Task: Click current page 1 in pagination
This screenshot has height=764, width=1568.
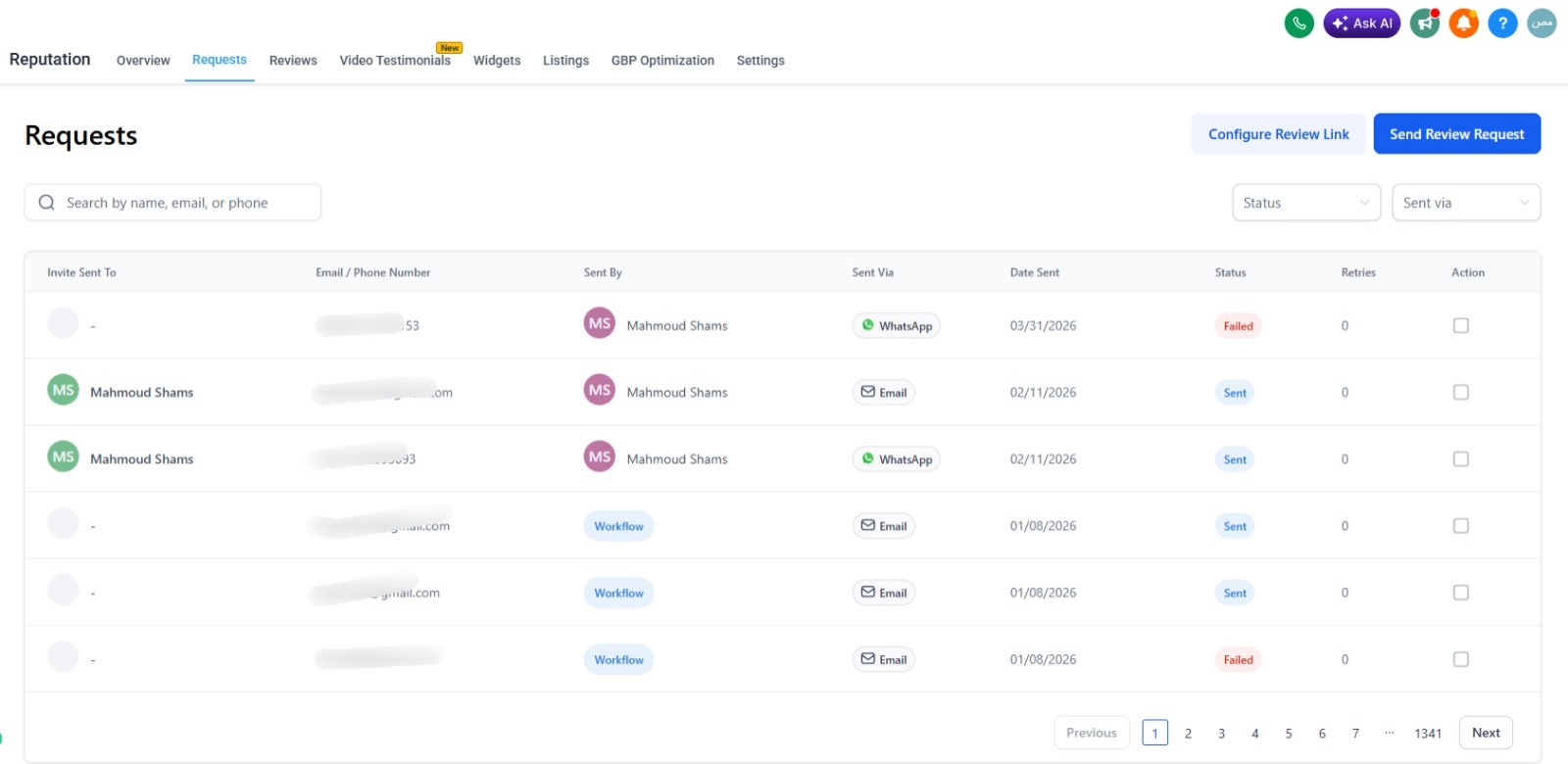Action: (x=1154, y=733)
